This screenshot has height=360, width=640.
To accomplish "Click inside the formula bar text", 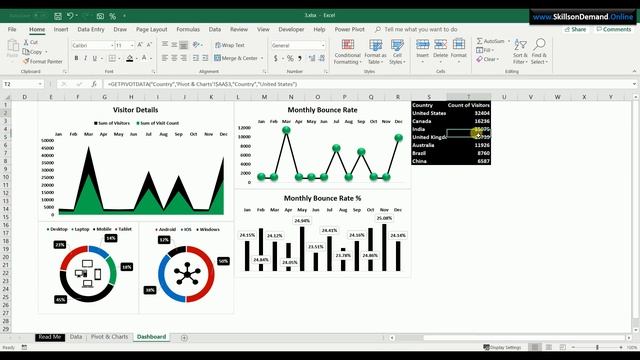I will 203,84.
